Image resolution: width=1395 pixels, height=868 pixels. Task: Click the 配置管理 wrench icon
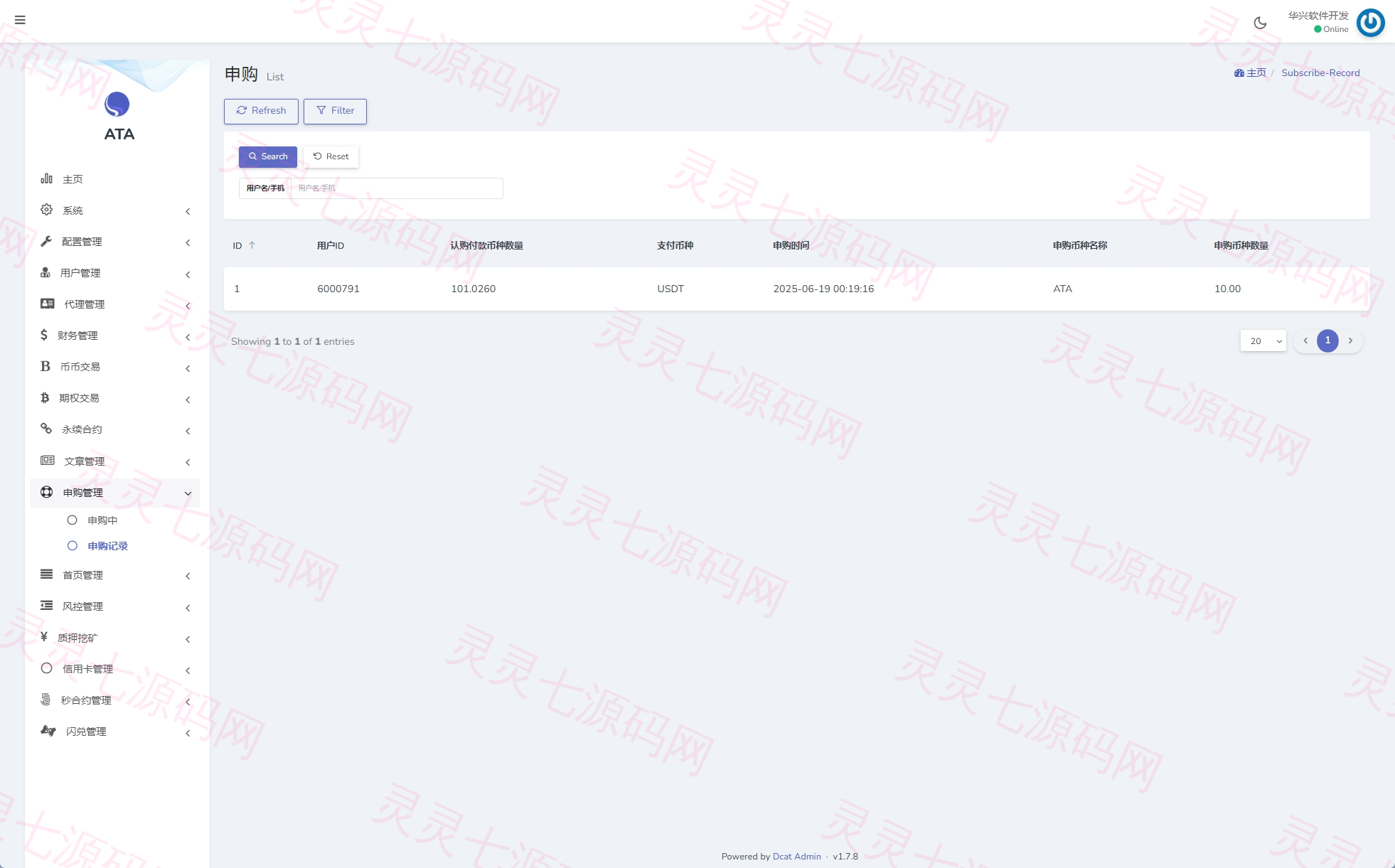[x=46, y=241]
